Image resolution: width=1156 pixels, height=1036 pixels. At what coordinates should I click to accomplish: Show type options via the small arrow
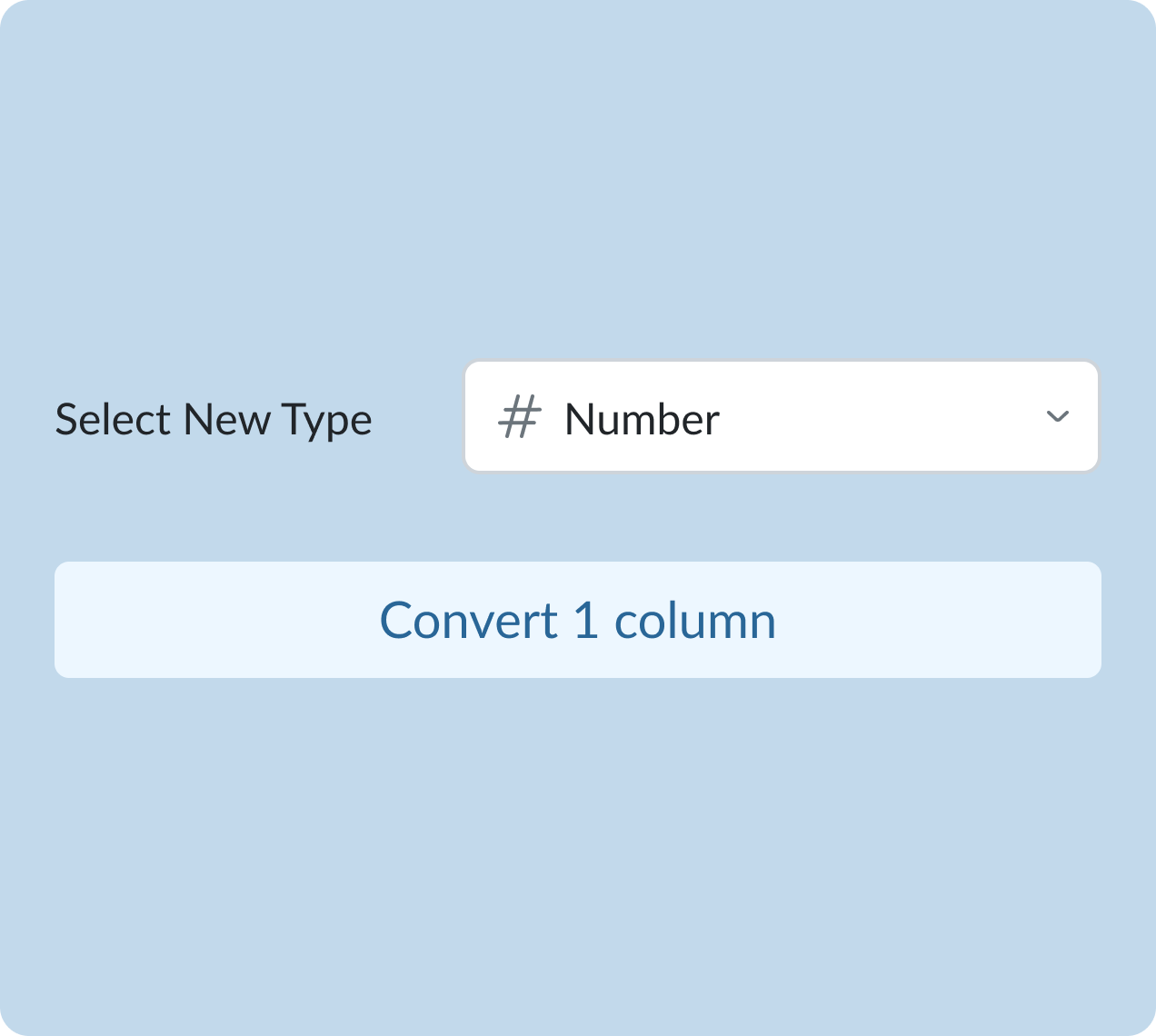[x=1057, y=417]
